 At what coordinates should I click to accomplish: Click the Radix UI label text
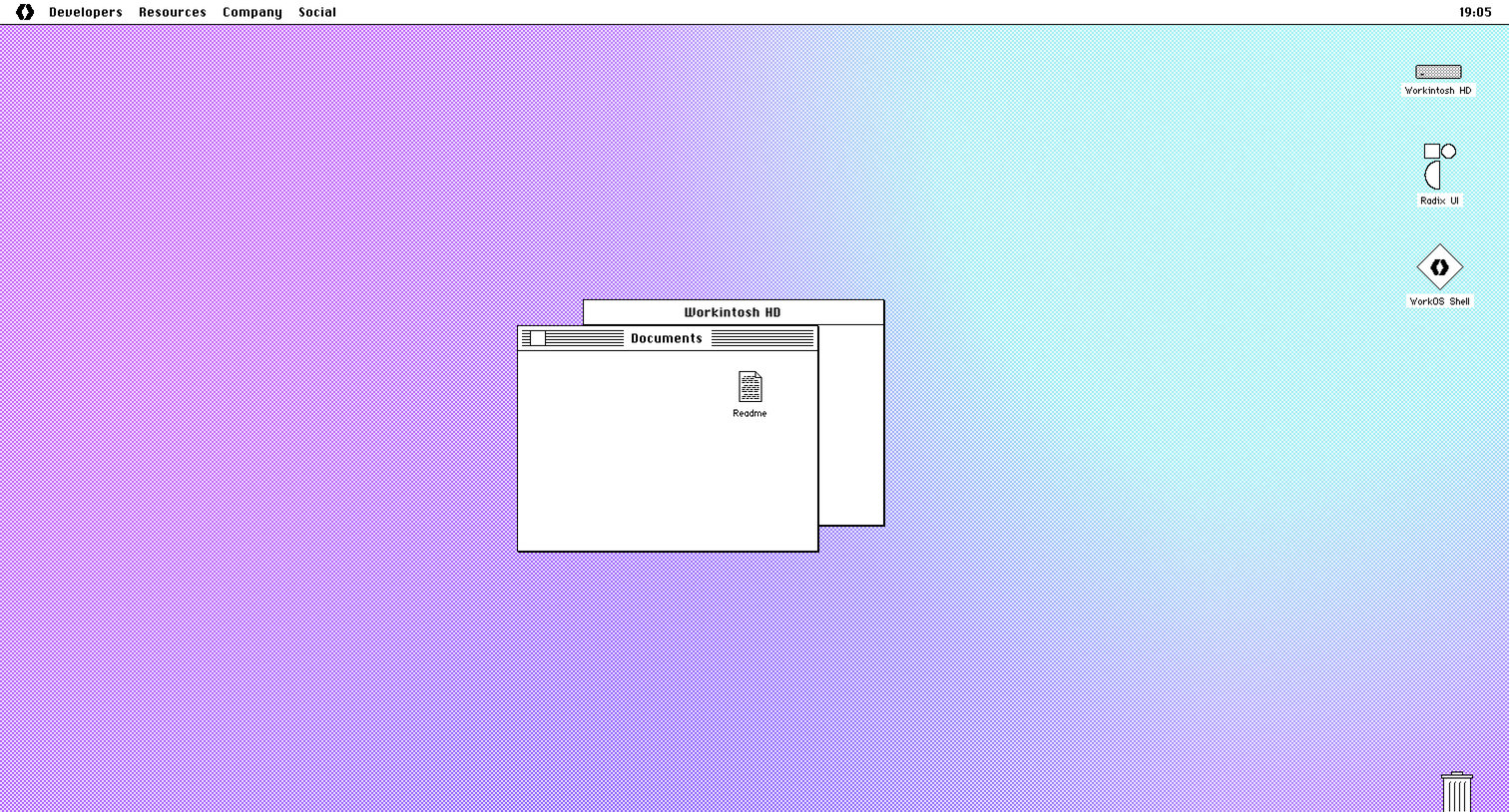(1439, 201)
